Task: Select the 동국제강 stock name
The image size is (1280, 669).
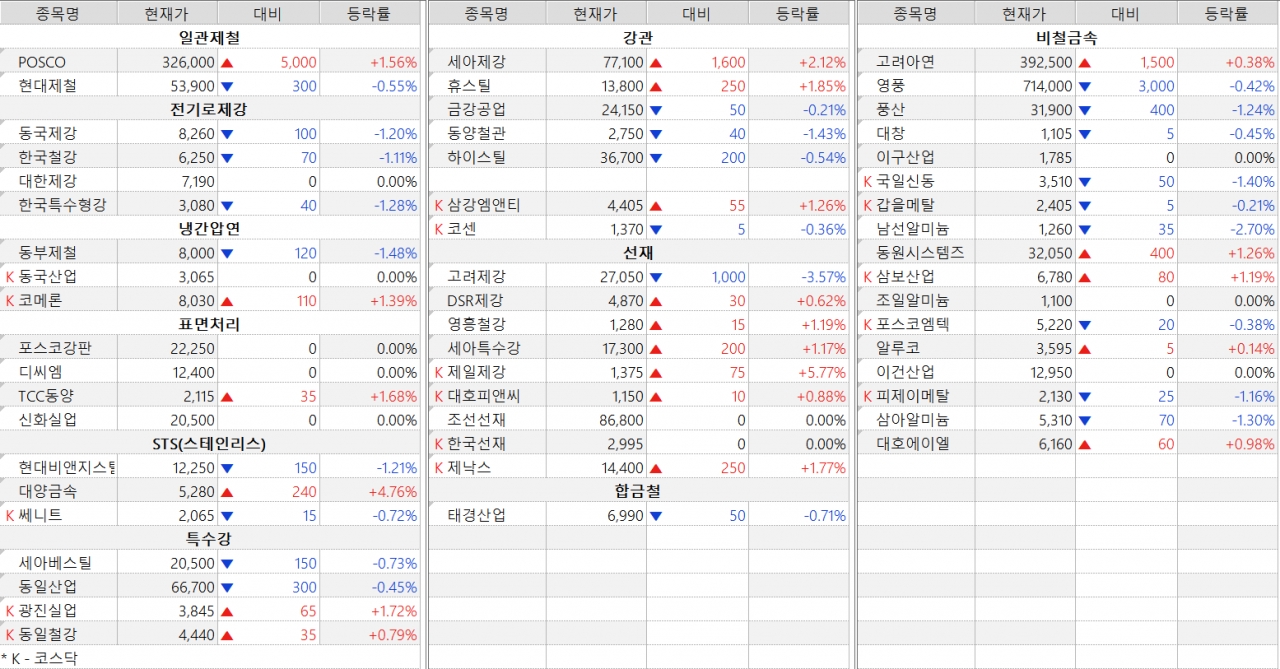Action: 47,133
